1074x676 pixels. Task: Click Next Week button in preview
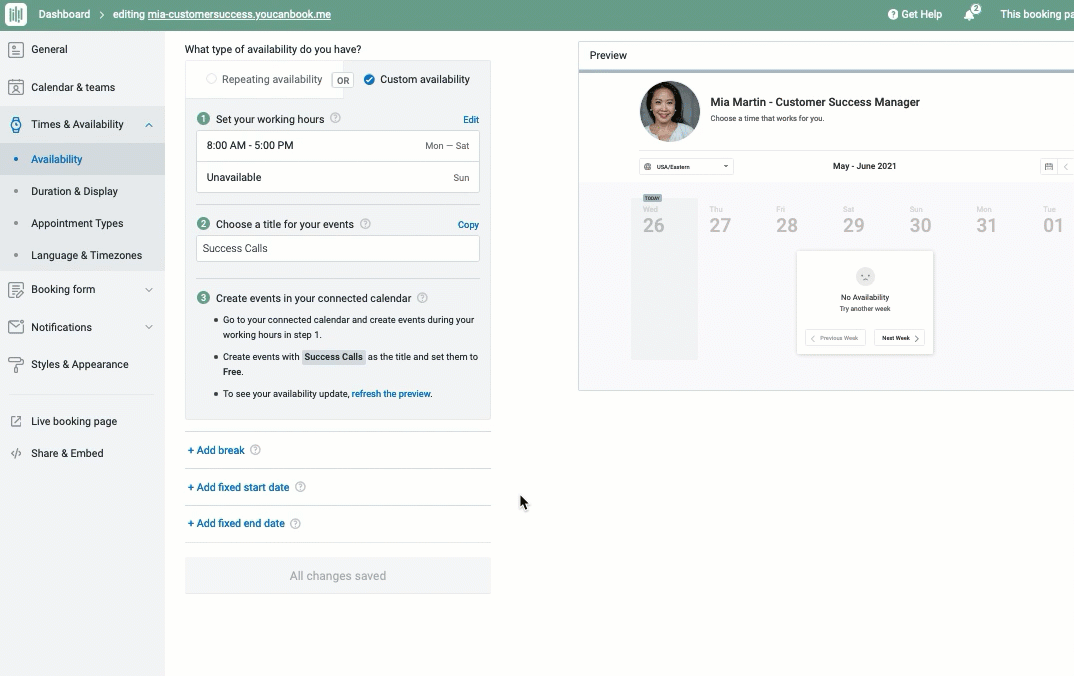click(899, 338)
